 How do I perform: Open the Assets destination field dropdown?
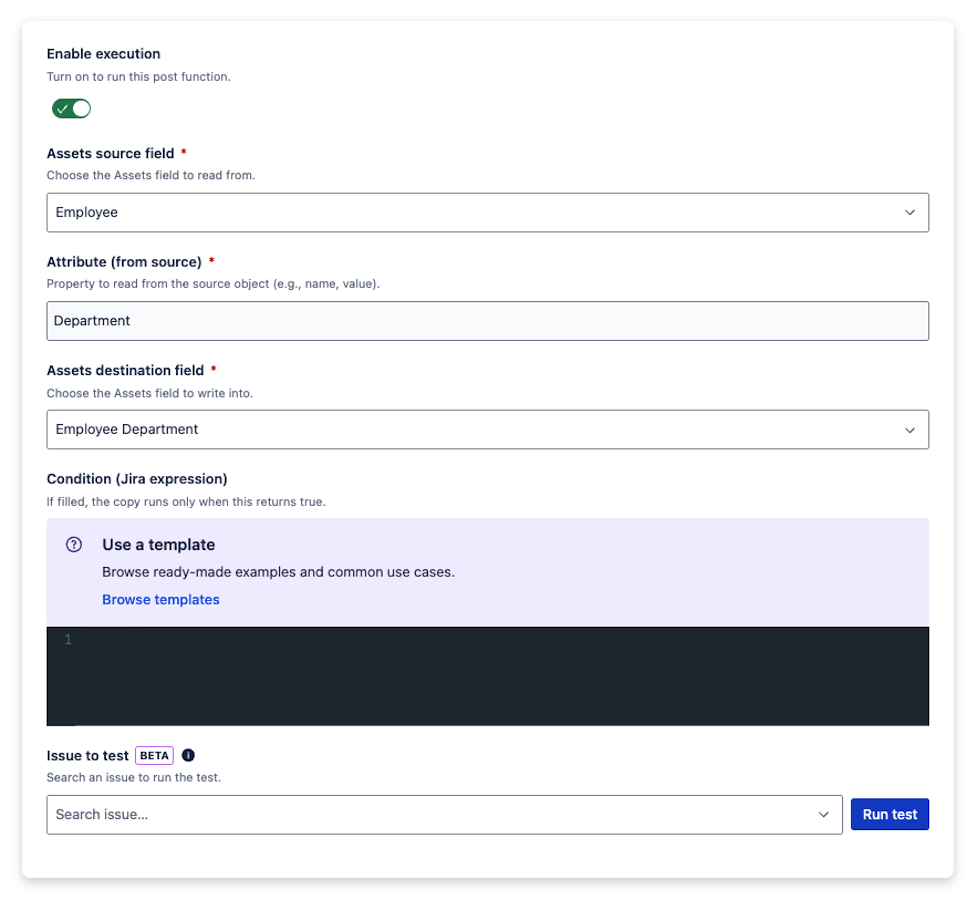click(487, 430)
